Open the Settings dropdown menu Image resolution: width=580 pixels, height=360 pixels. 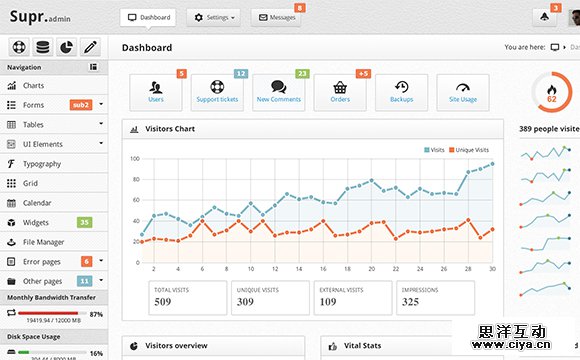click(x=213, y=17)
